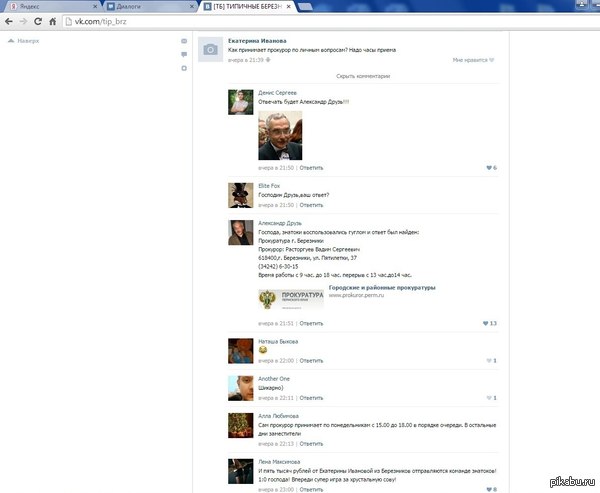Image resolution: width=600 pixels, height=493 pixels.
Task: Open Алла Любимова's profile name link
Action: click(x=278, y=415)
